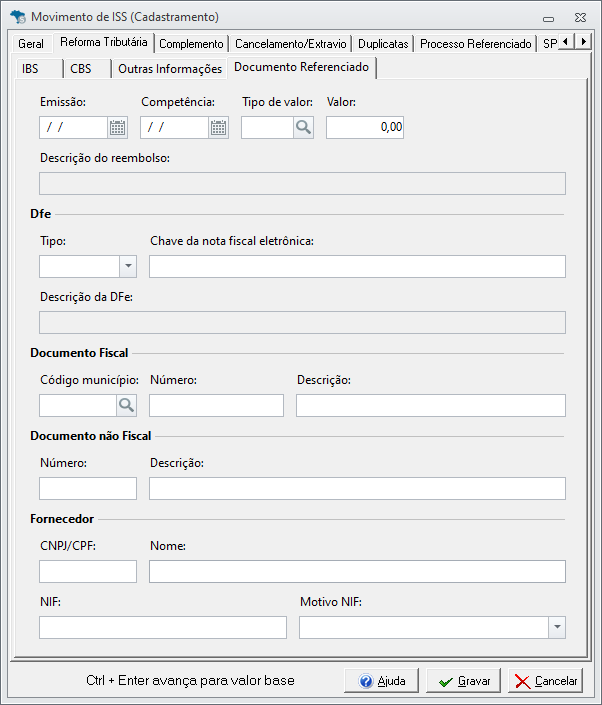Open the Complemento tab
This screenshot has height=705, width=602.
coord(191,44)
